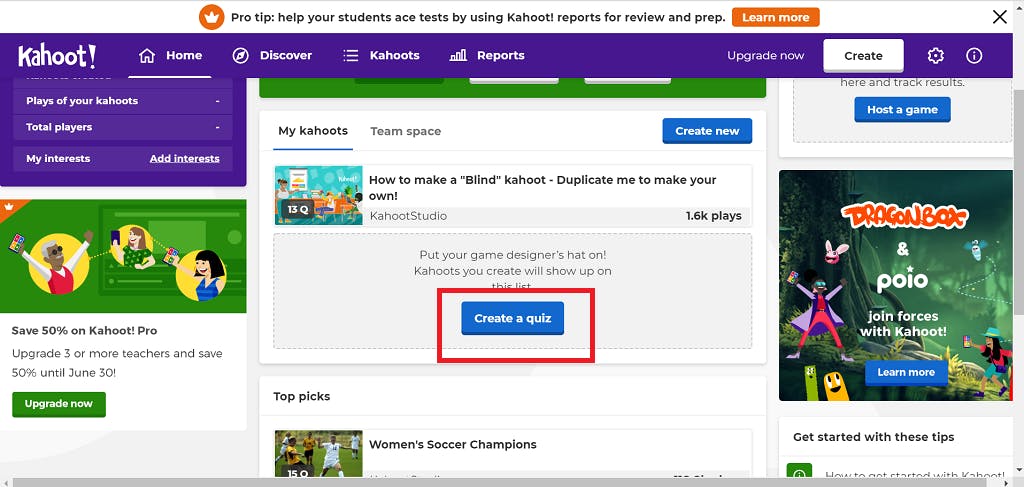Open the Blind kahoot thumbnail

[319, 195]
